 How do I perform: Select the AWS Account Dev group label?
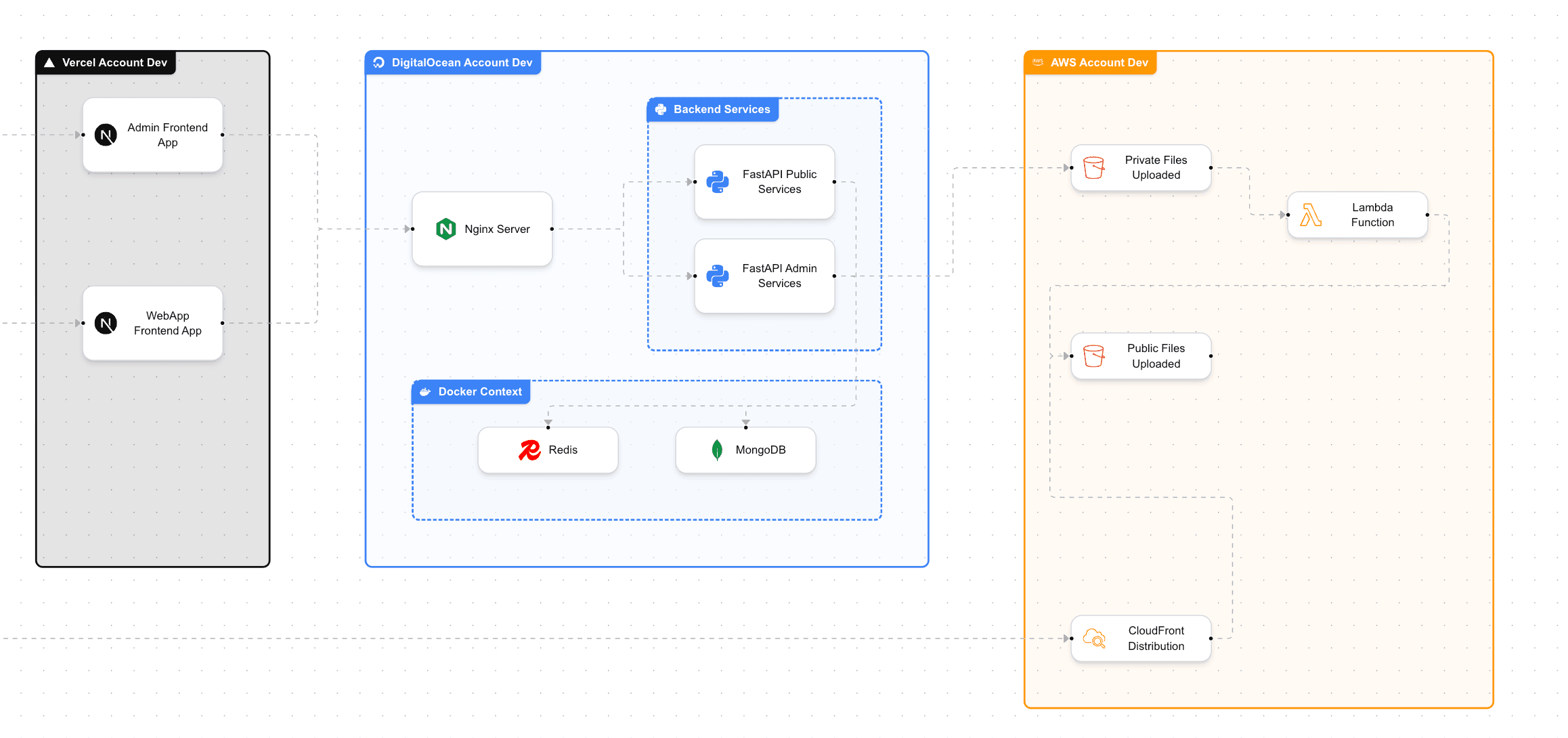[1099, 63]
